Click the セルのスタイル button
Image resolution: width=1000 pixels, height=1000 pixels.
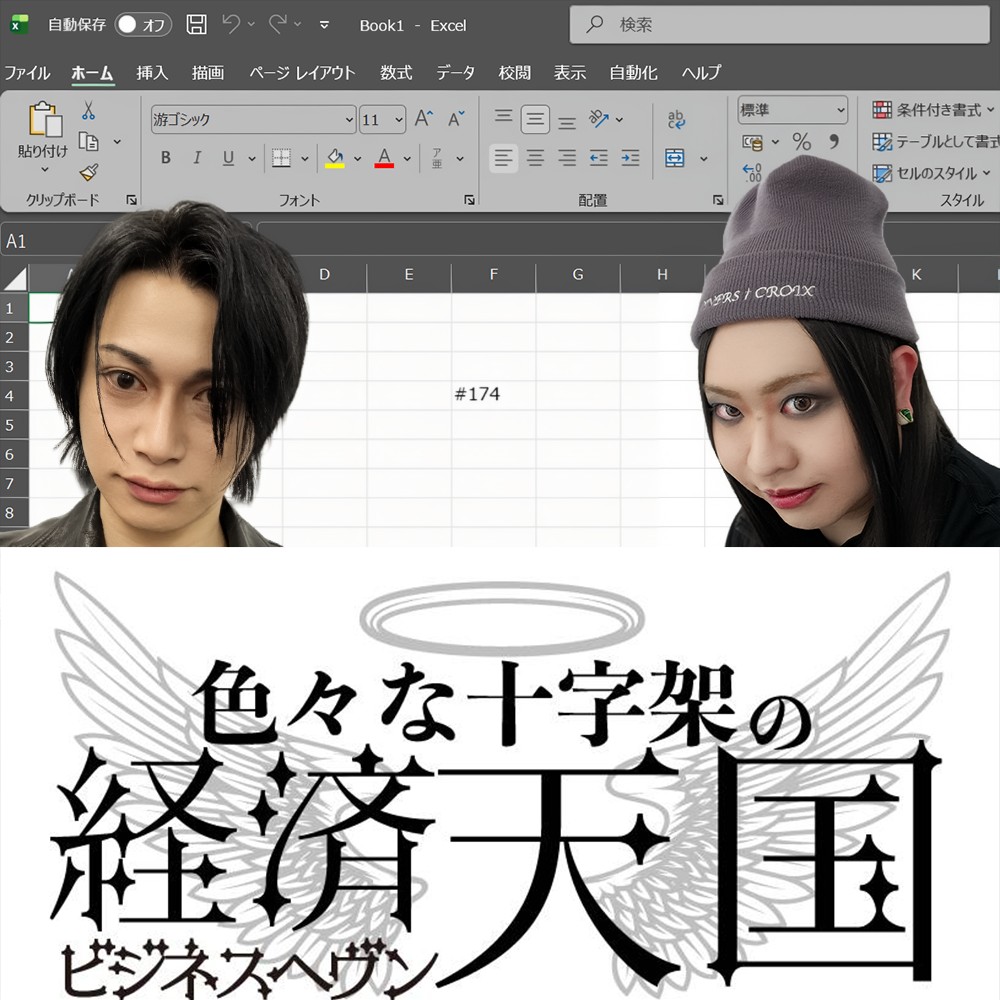point(928,173)
